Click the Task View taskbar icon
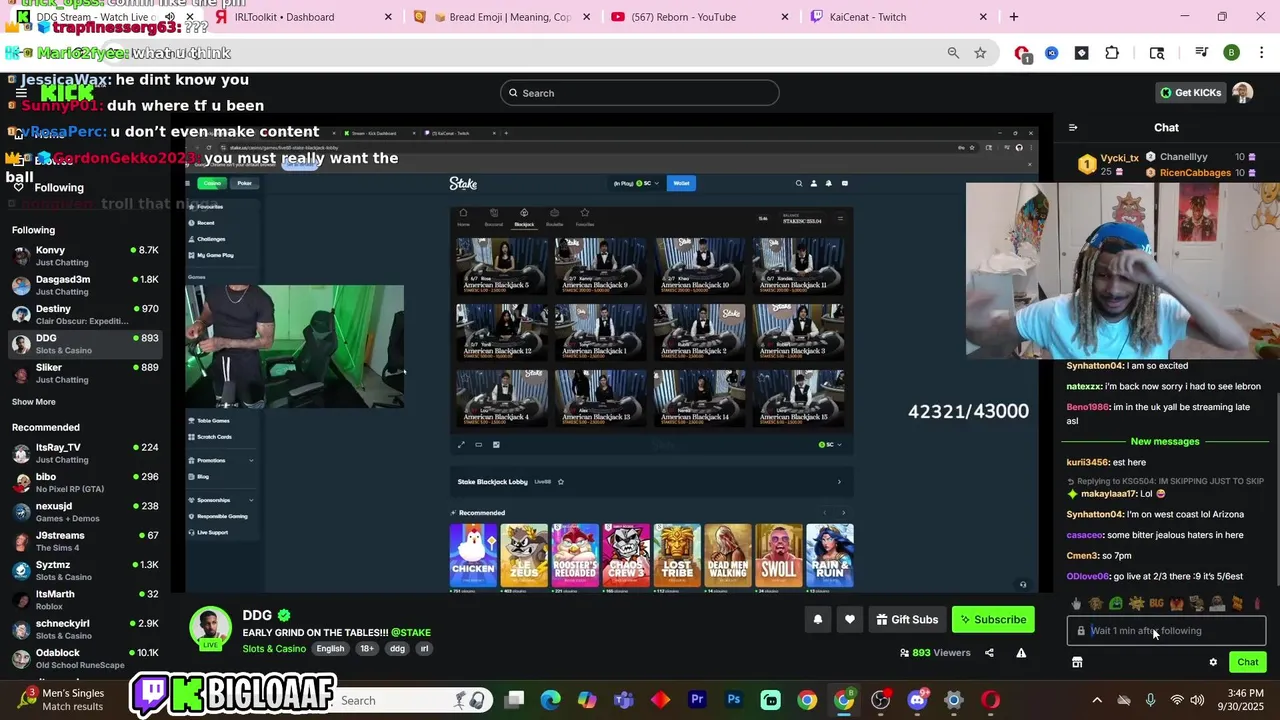The image size is (1280, 720). click(x=514, y=700)
